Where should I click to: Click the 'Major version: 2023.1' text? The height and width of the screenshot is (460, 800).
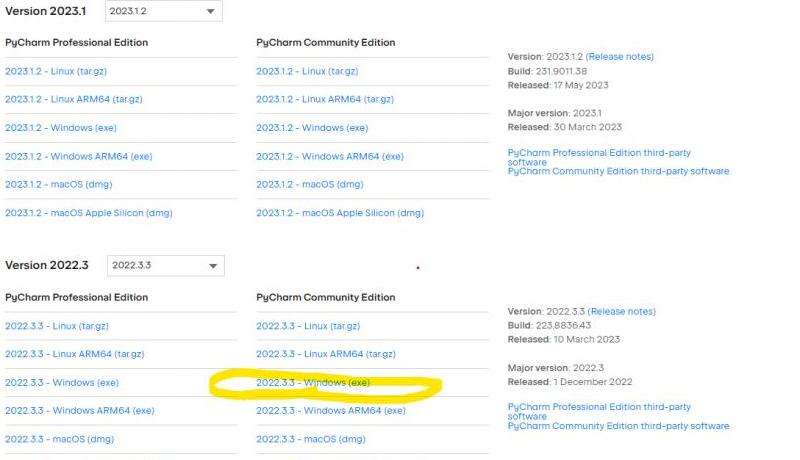point(555,113)
